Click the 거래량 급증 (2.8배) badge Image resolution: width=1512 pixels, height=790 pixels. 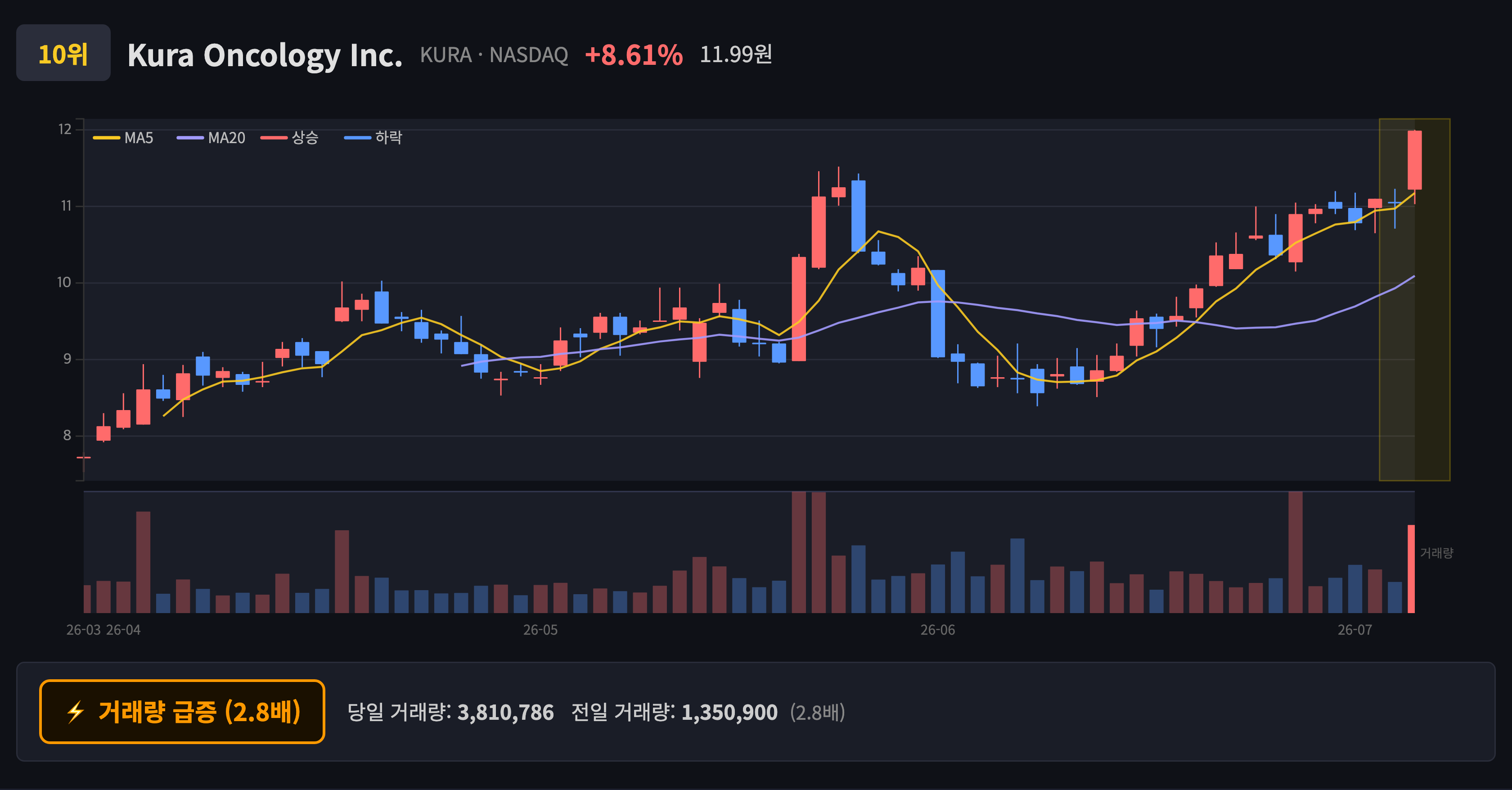(182, 711)
